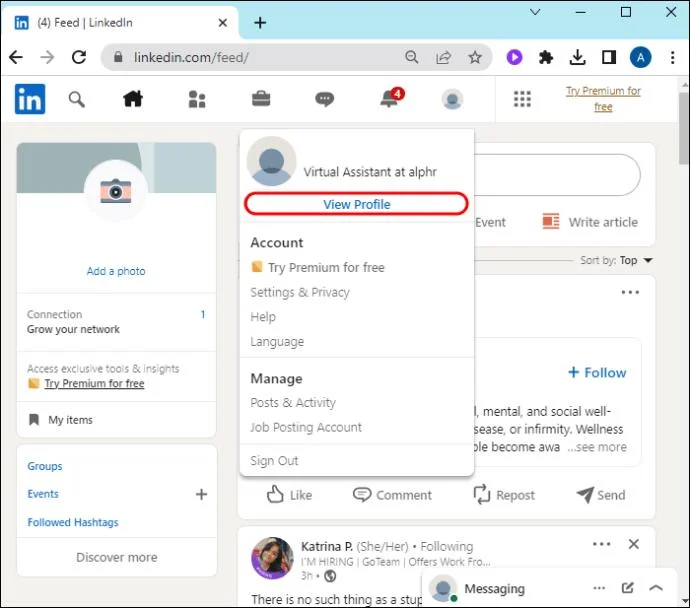
Task: Open the first post's three-dot menu
Action: (630, 292)
